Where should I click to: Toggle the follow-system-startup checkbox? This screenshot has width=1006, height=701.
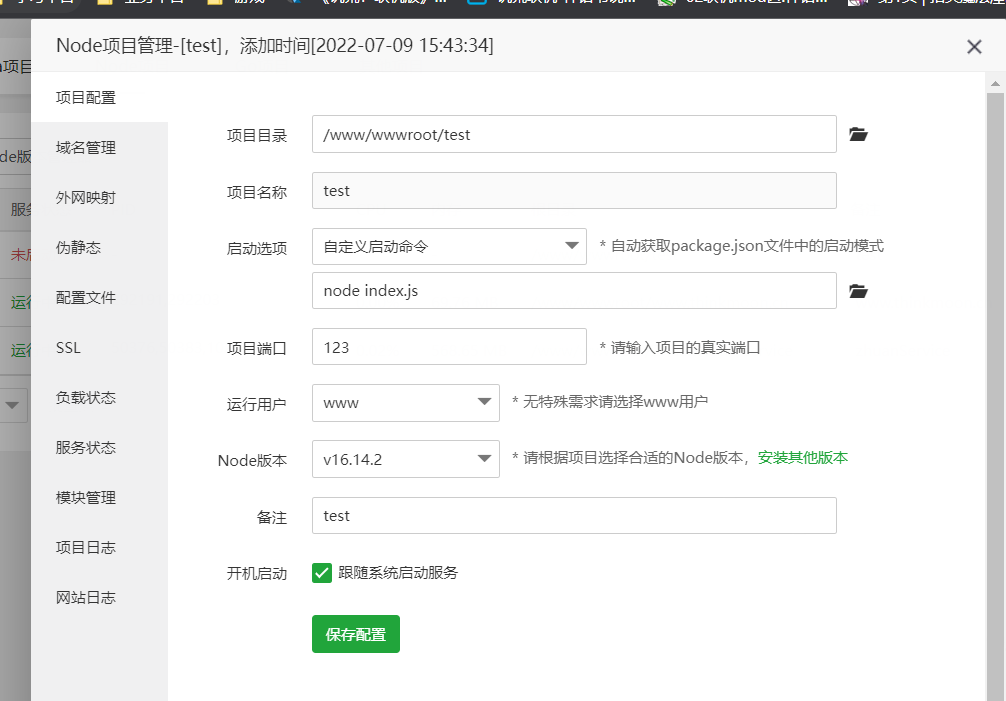[x=322, y=573]
